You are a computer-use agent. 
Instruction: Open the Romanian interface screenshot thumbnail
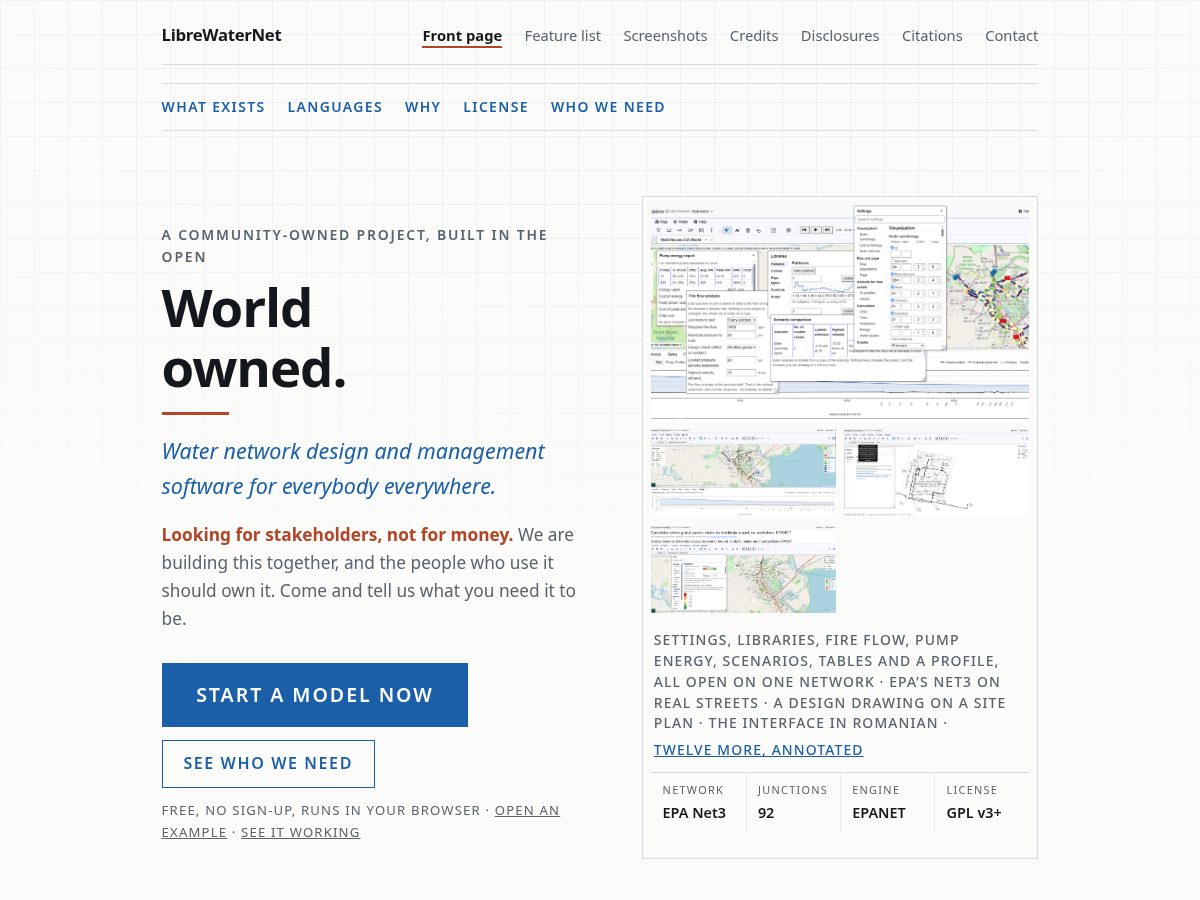point(744,569)
